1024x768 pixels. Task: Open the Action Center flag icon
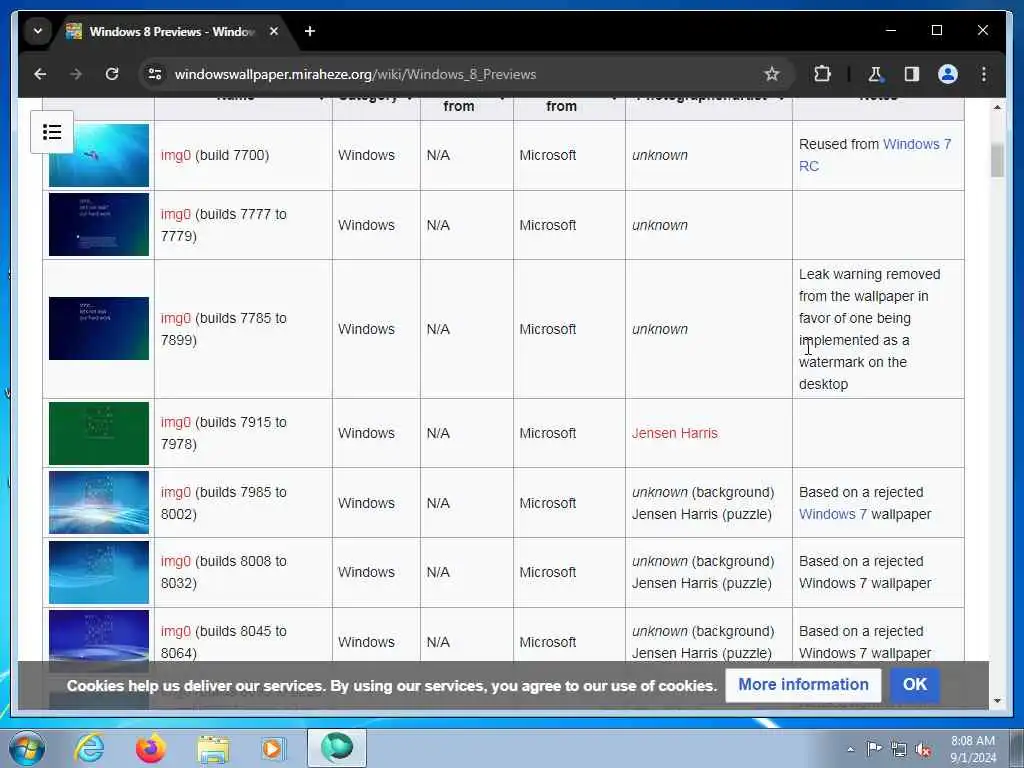click(874, 749)
